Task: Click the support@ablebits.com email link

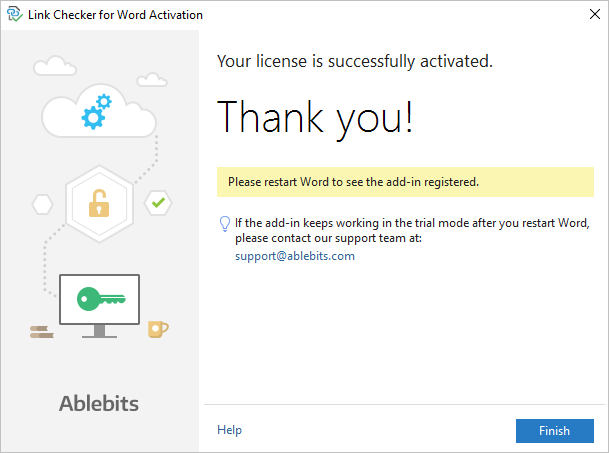Action: click(x=295, y=256)
